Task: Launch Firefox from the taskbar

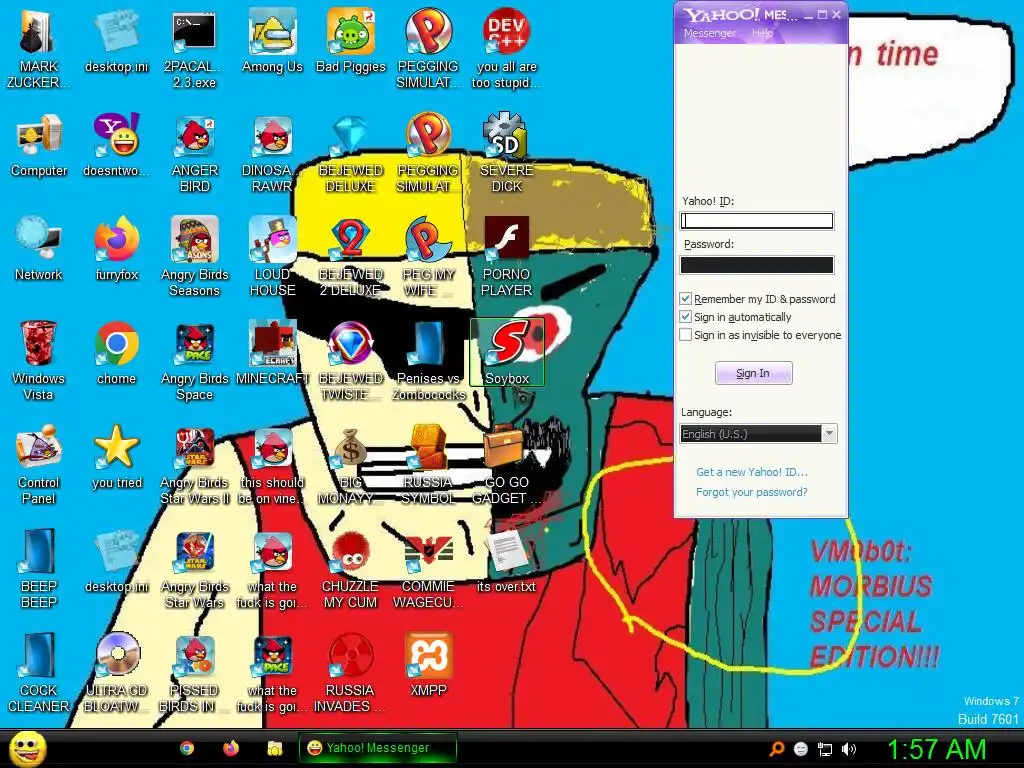Action: pyautogui.click(x=231, y=748)
